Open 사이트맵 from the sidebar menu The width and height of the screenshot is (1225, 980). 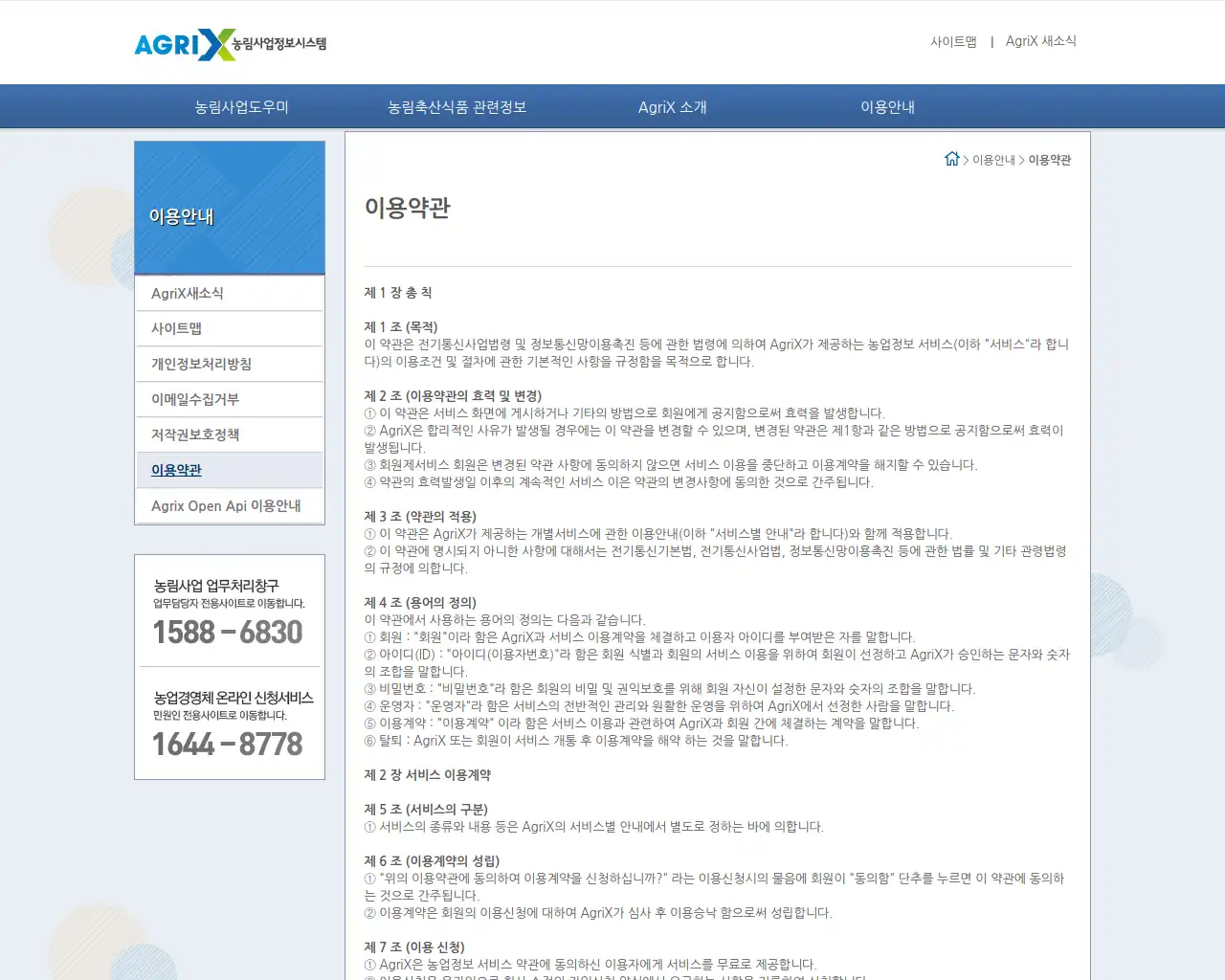(176, 328)
